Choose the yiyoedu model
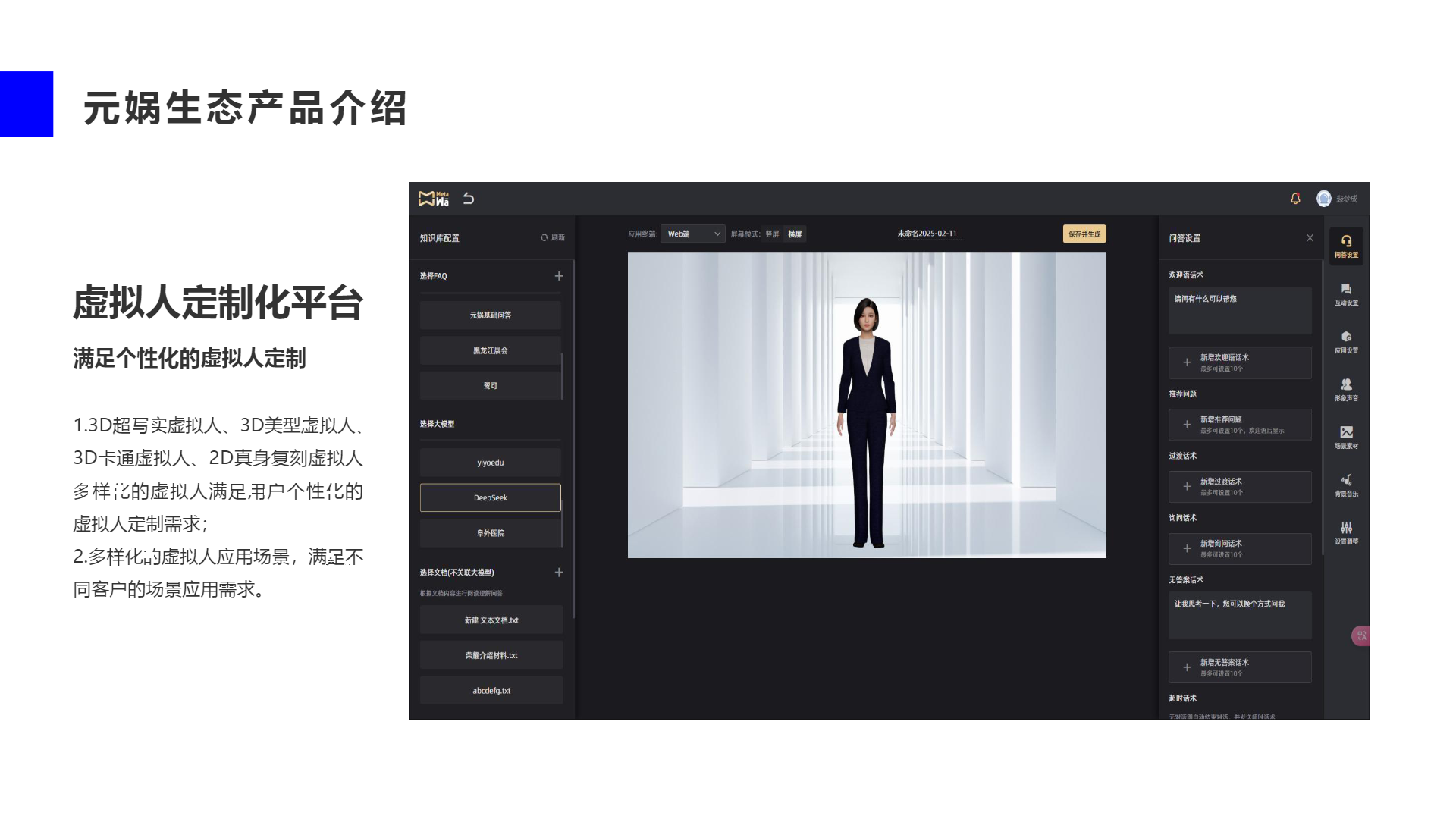 491,463
